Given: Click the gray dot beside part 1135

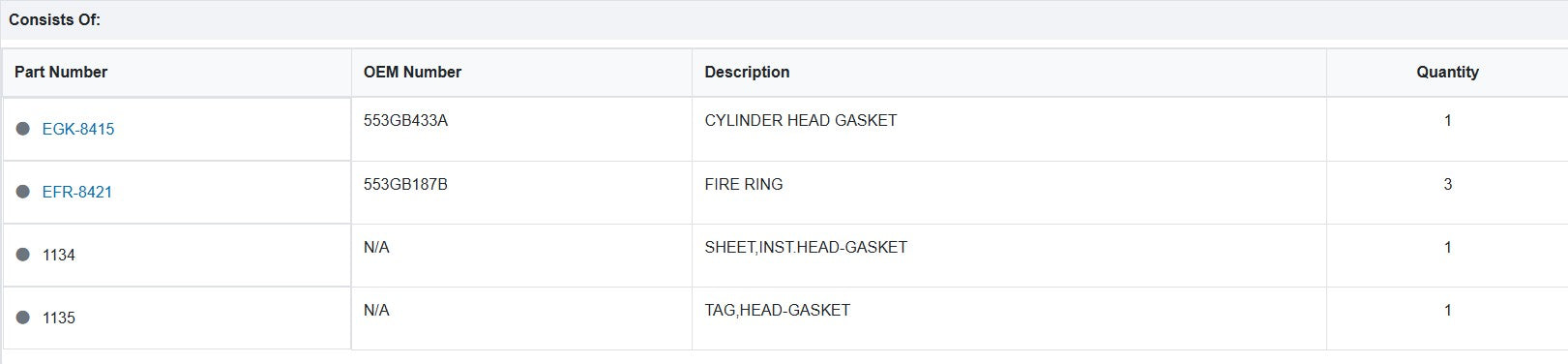Looking at the screenshot, I should (x=23, y=318).
